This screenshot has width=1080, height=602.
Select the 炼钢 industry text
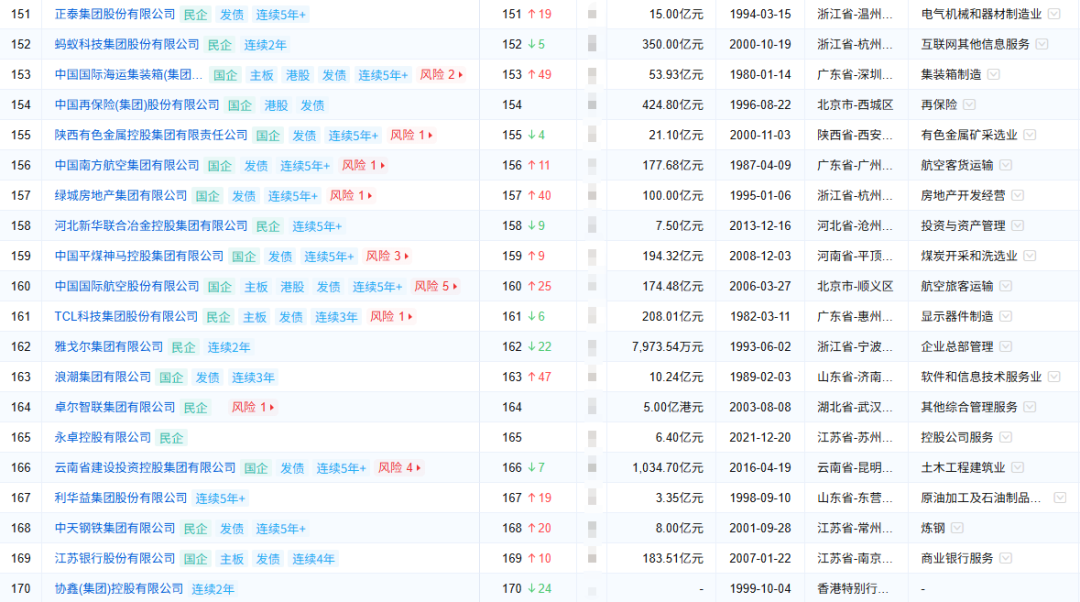[x=933, y=528]
